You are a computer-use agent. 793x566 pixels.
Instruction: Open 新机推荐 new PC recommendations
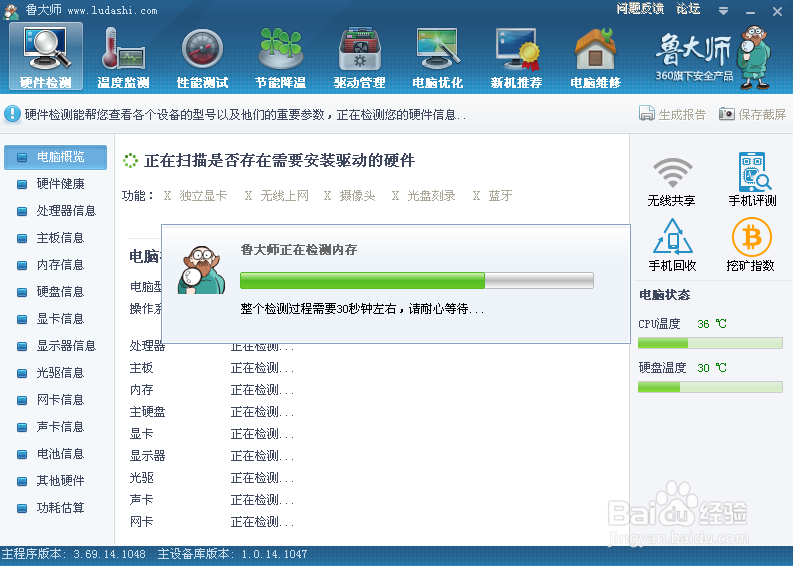pyautogui.click(x=516, y=57)
